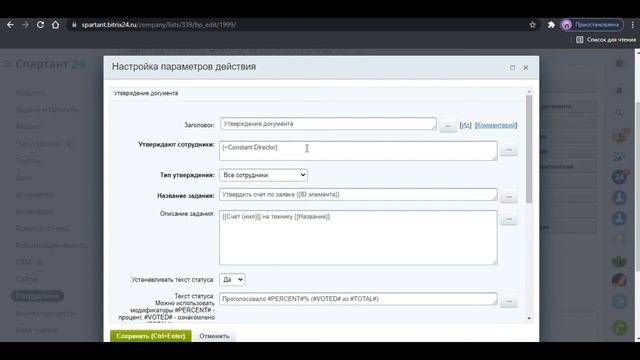Open the [Ид] link
The height and width of the screenshot is (360, 640).
pos(465,125)
